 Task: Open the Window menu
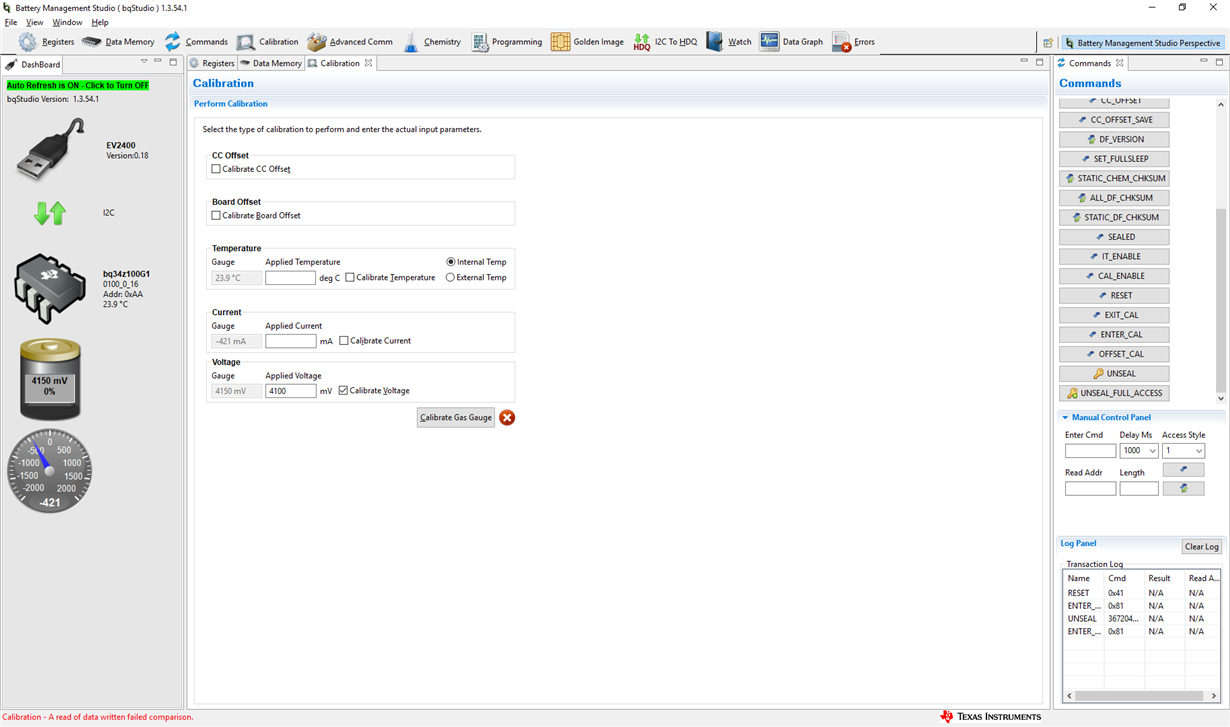[x=67, y=22]
